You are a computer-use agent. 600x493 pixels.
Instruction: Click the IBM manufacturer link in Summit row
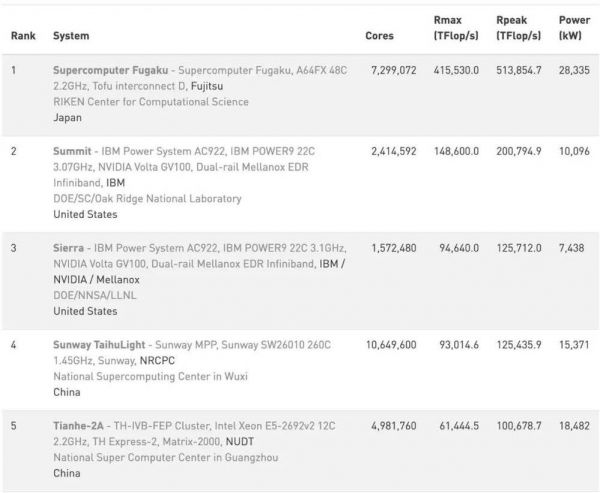coord(115,183)
